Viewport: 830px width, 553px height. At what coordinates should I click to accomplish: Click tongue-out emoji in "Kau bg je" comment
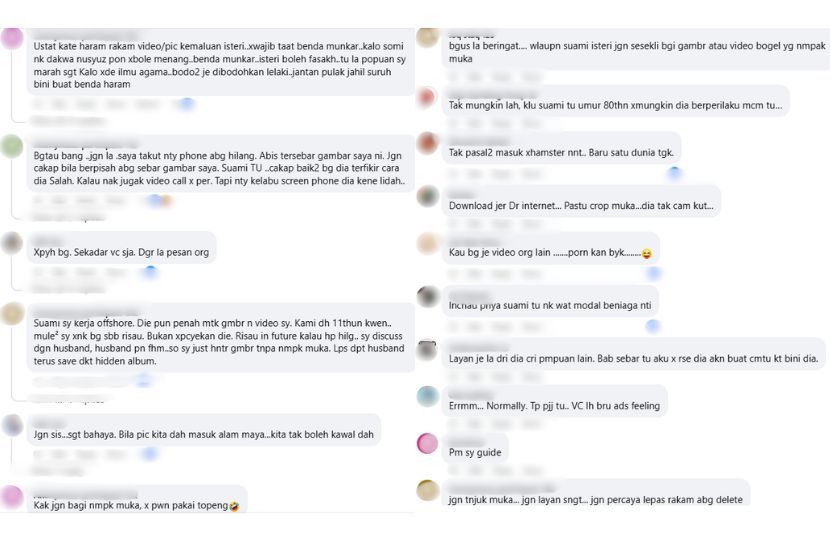click(x=647, y=254)
